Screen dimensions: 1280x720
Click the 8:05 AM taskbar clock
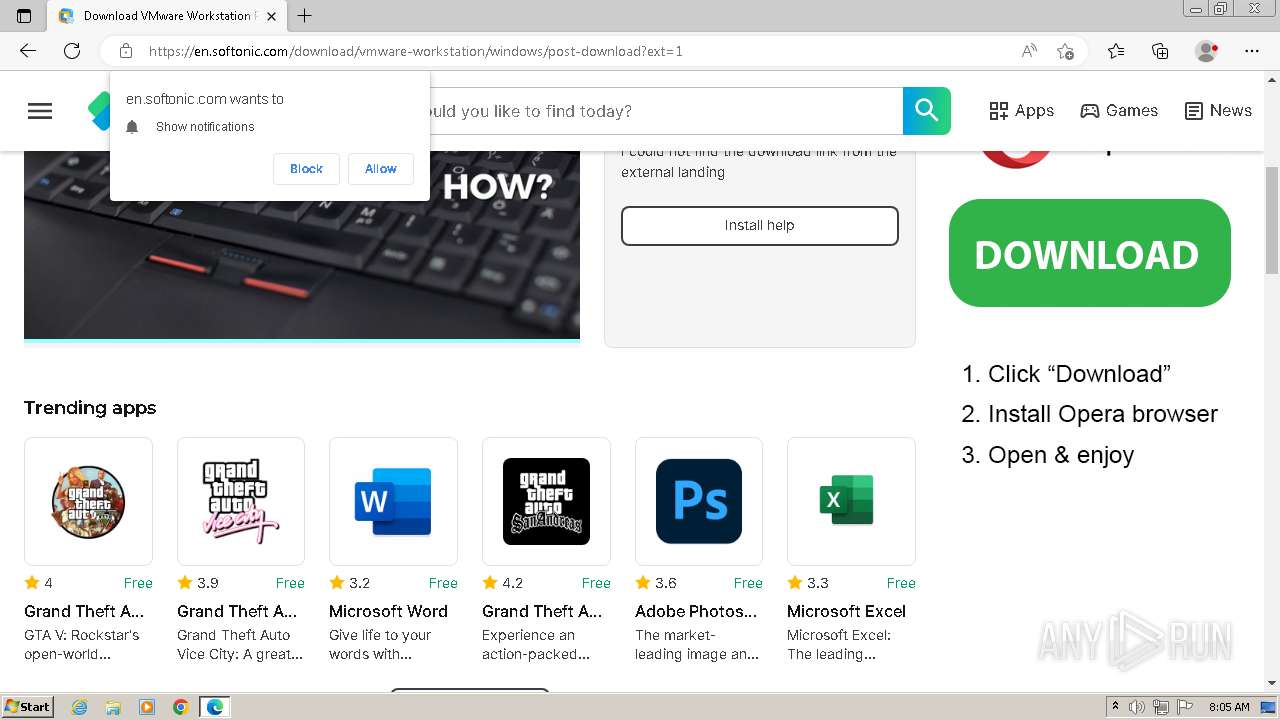point(1229,707)
